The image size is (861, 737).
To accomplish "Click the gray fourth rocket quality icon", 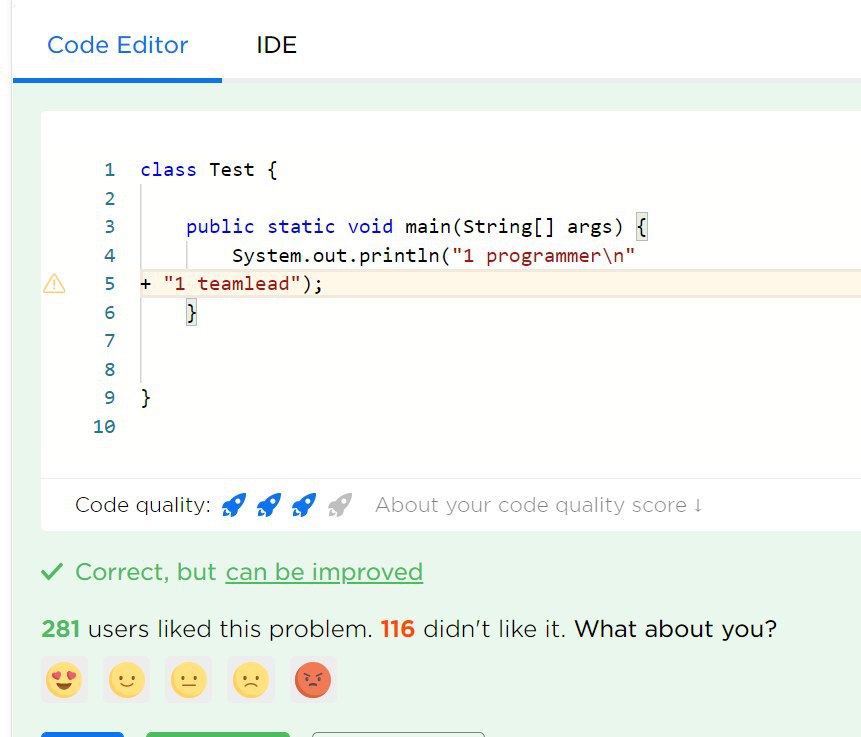I will point(339,505).
